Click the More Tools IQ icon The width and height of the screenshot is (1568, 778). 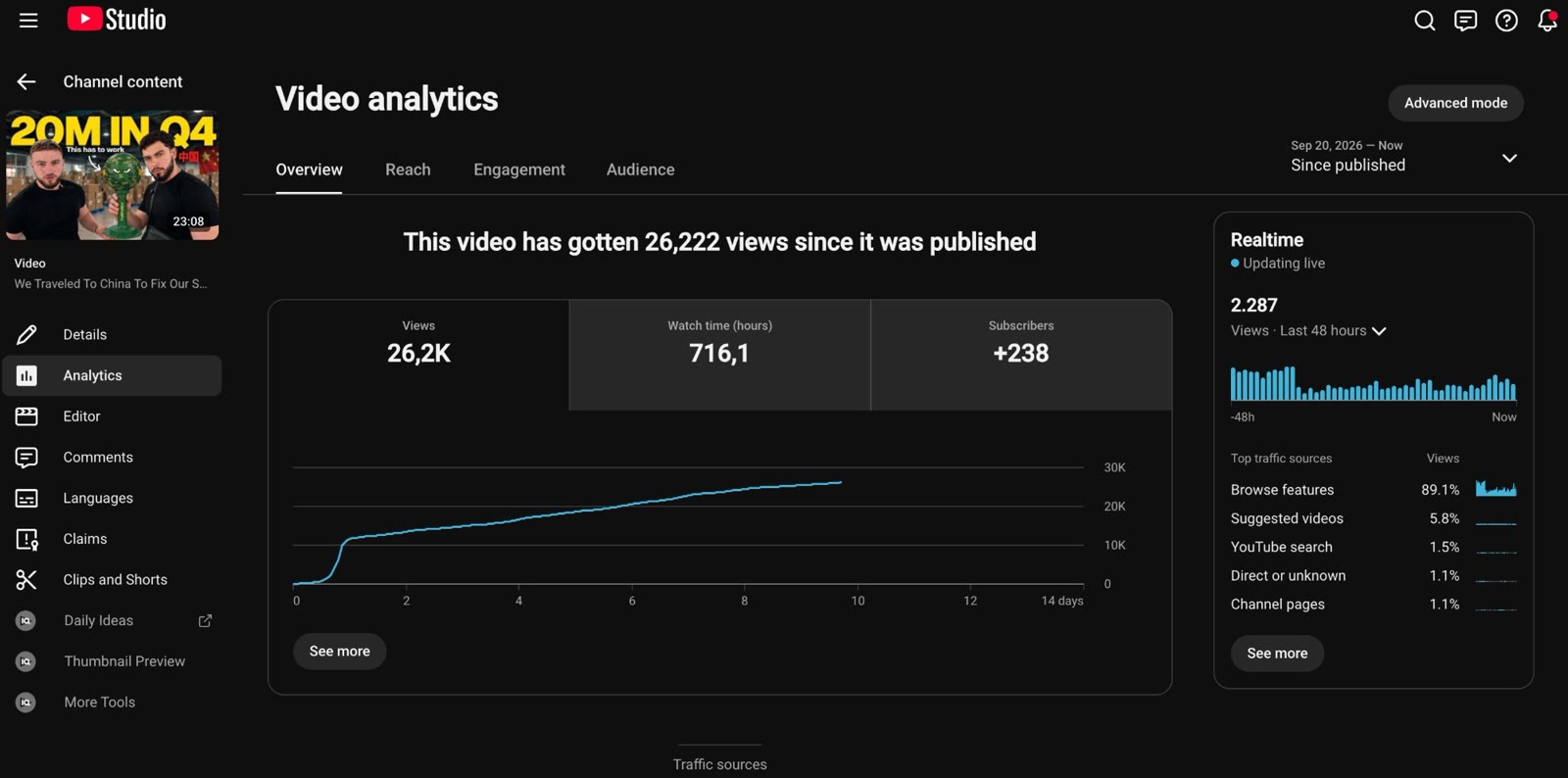click(x=26, y=703)
